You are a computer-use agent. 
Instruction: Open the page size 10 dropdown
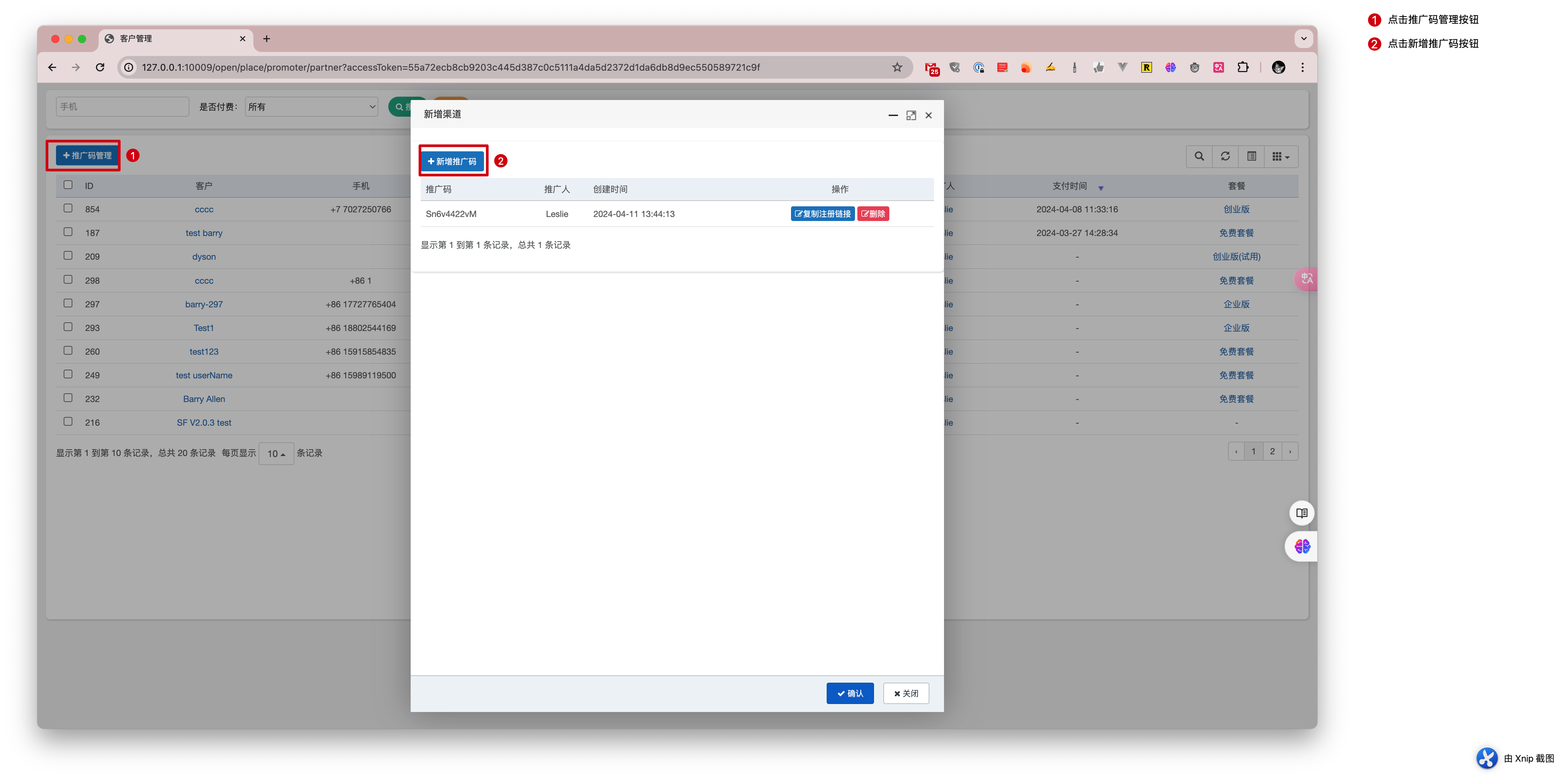(x=276, y=454)
